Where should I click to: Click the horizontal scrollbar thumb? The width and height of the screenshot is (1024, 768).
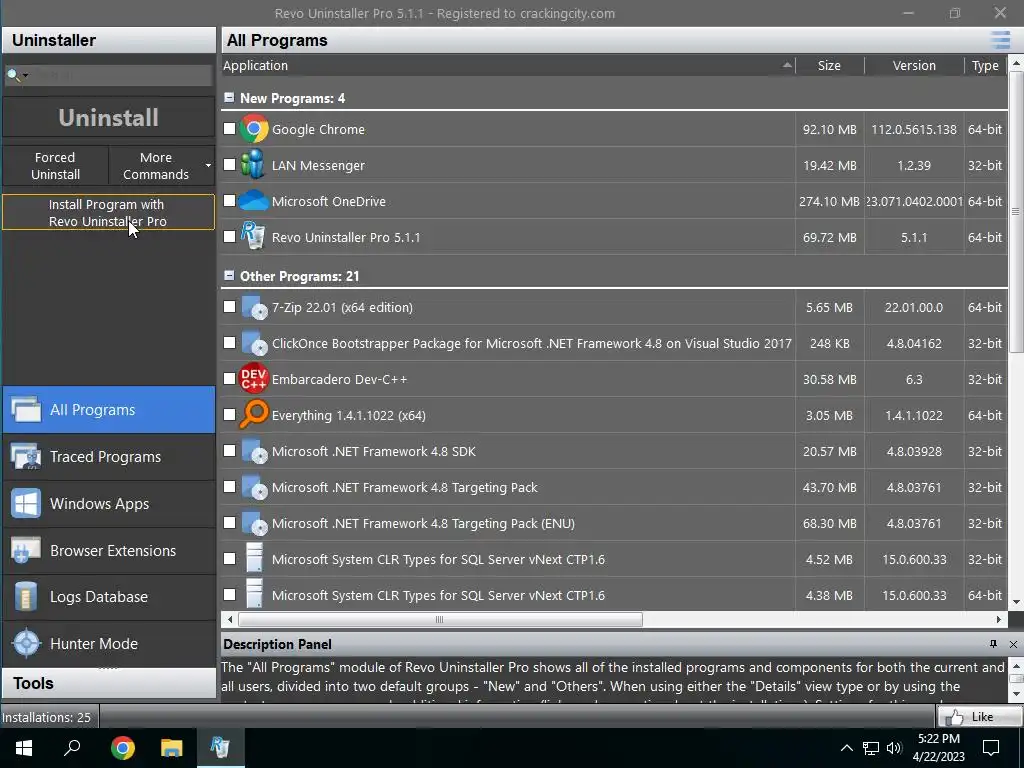(x=440, y=619)
